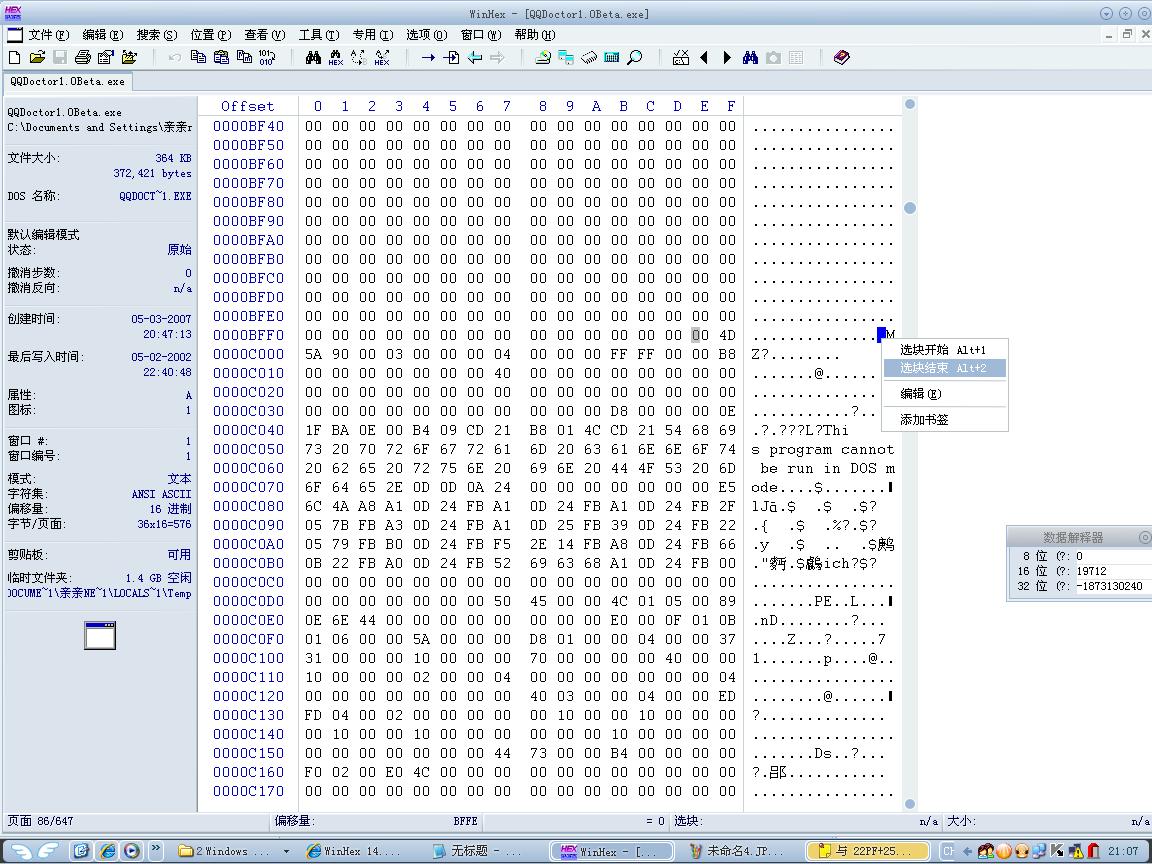Open the 专用(I) menu
This screenshot has height=864, width=1152.
point(372,35)
